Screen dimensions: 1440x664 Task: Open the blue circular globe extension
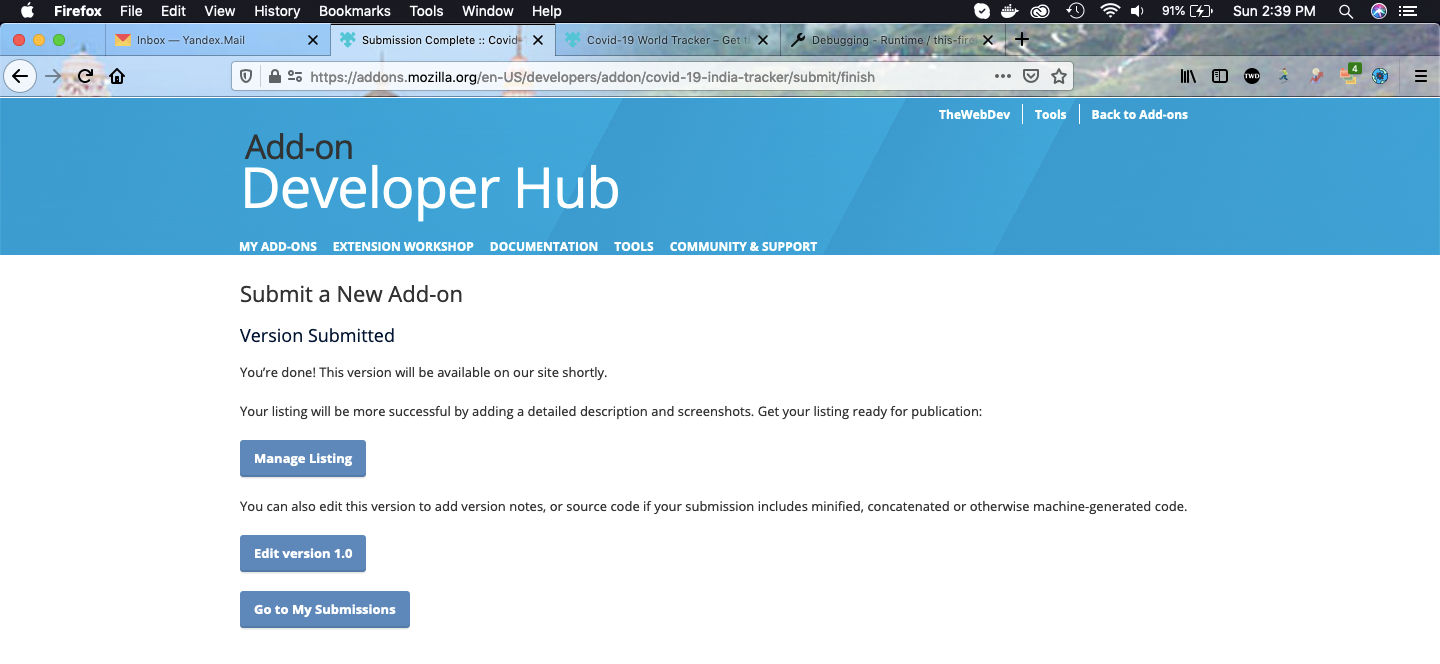pos(1381,76)
